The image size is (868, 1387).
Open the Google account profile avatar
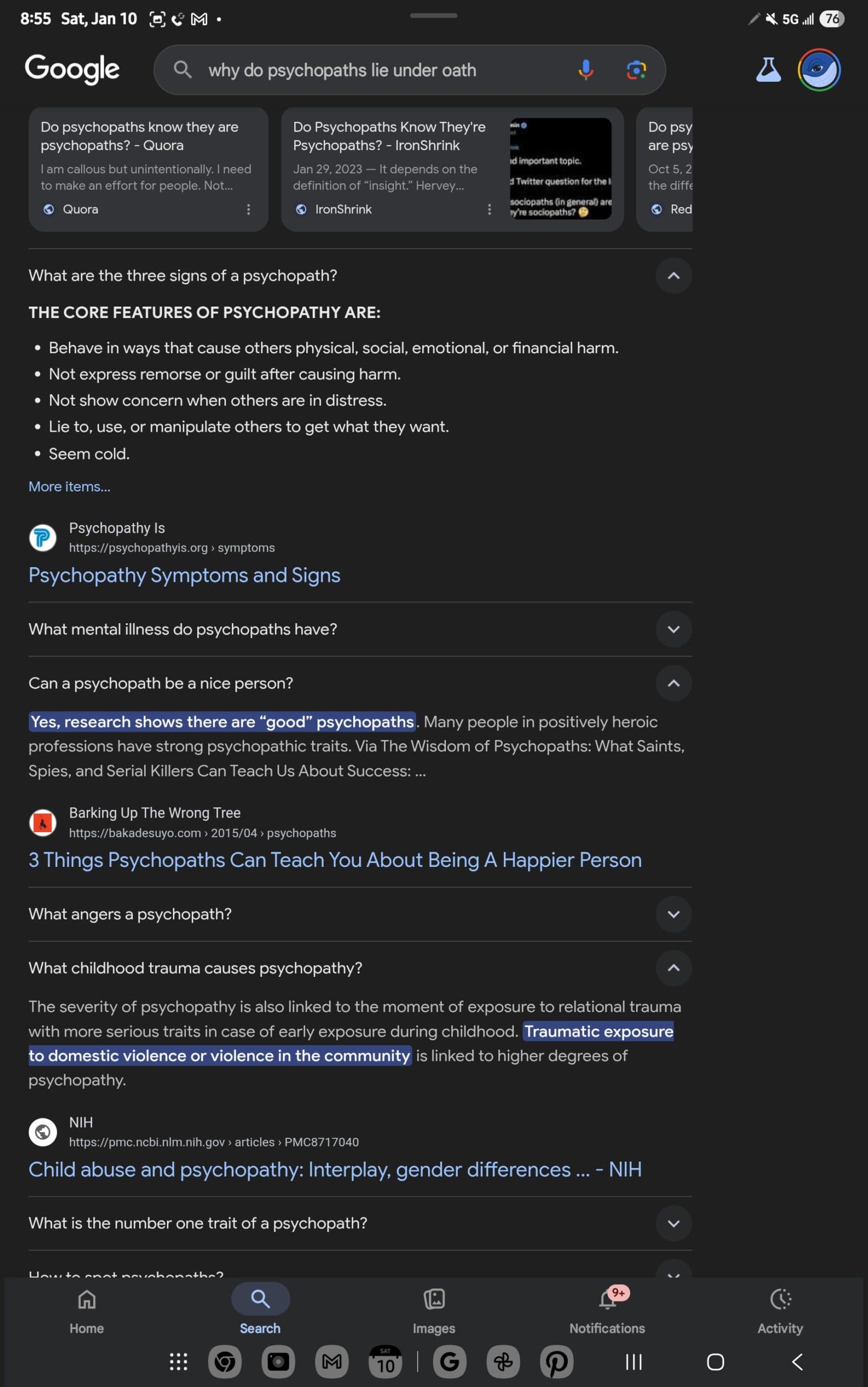pyautogui.click(x=819, y=70)
